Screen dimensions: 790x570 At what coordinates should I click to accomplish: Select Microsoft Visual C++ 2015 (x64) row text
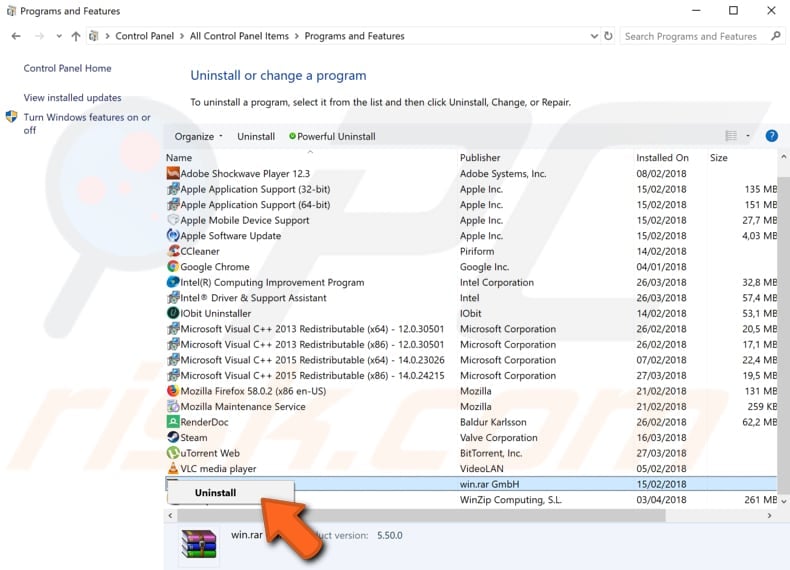[312, 360]
